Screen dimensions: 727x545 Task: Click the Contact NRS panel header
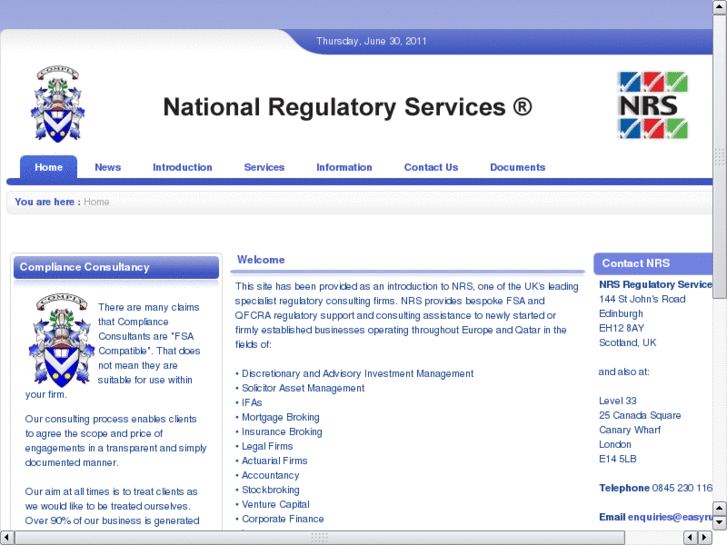tap(653, 263)
